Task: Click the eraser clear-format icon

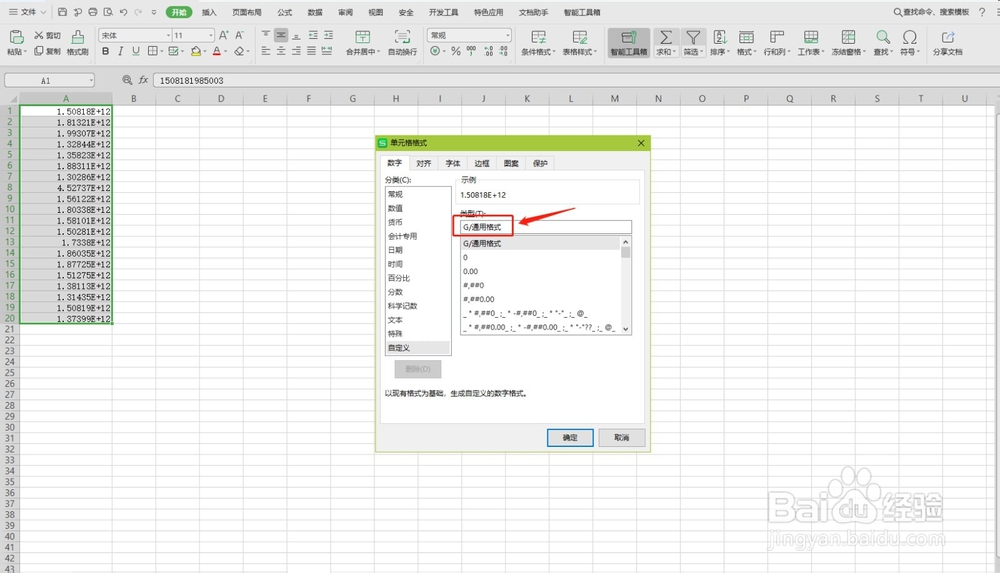Action: pyautogui.click(x=239, y=51)
